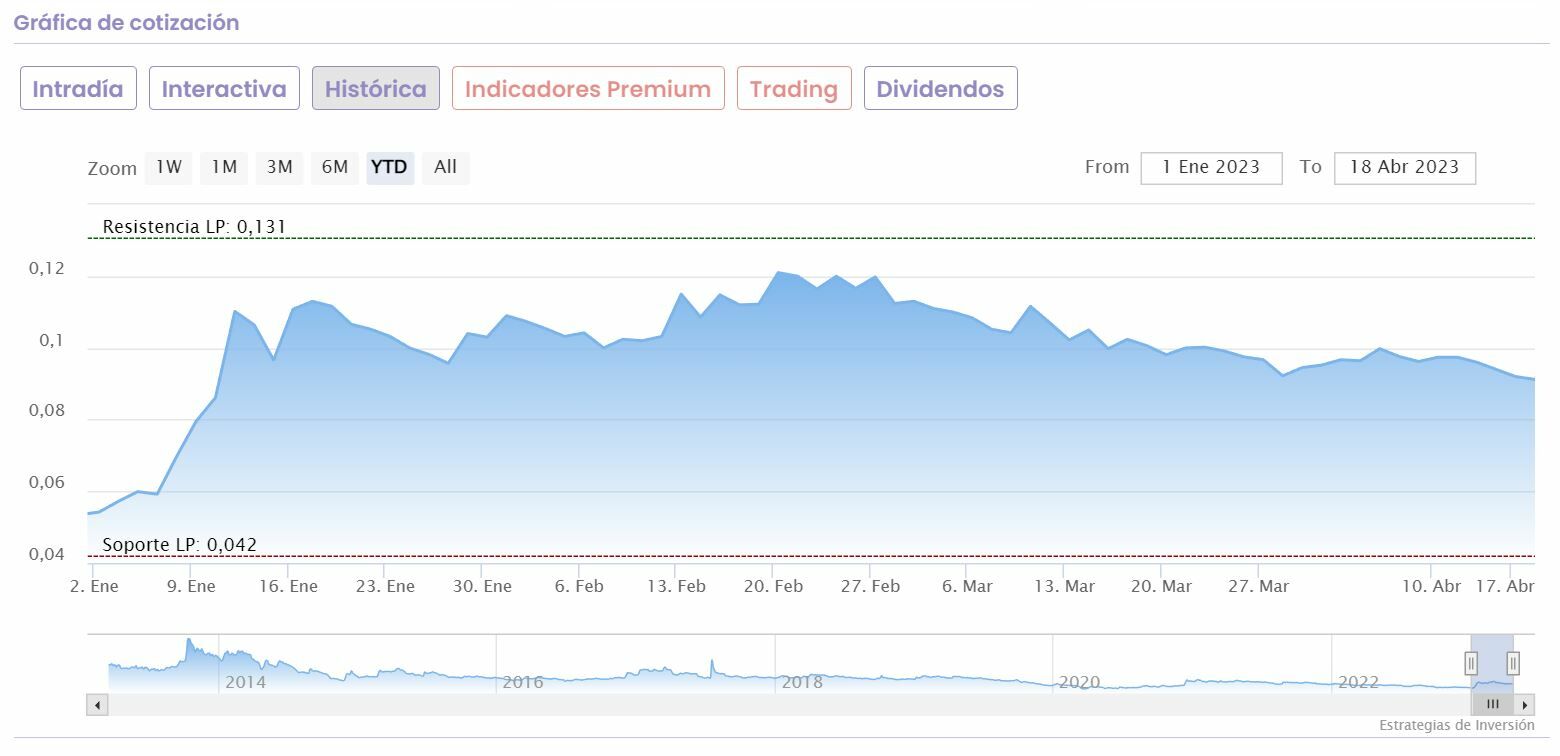This screenshot has width=1560, height=756.
Task: Open the Indicadores Premium tab
Action: coord(588,89)
